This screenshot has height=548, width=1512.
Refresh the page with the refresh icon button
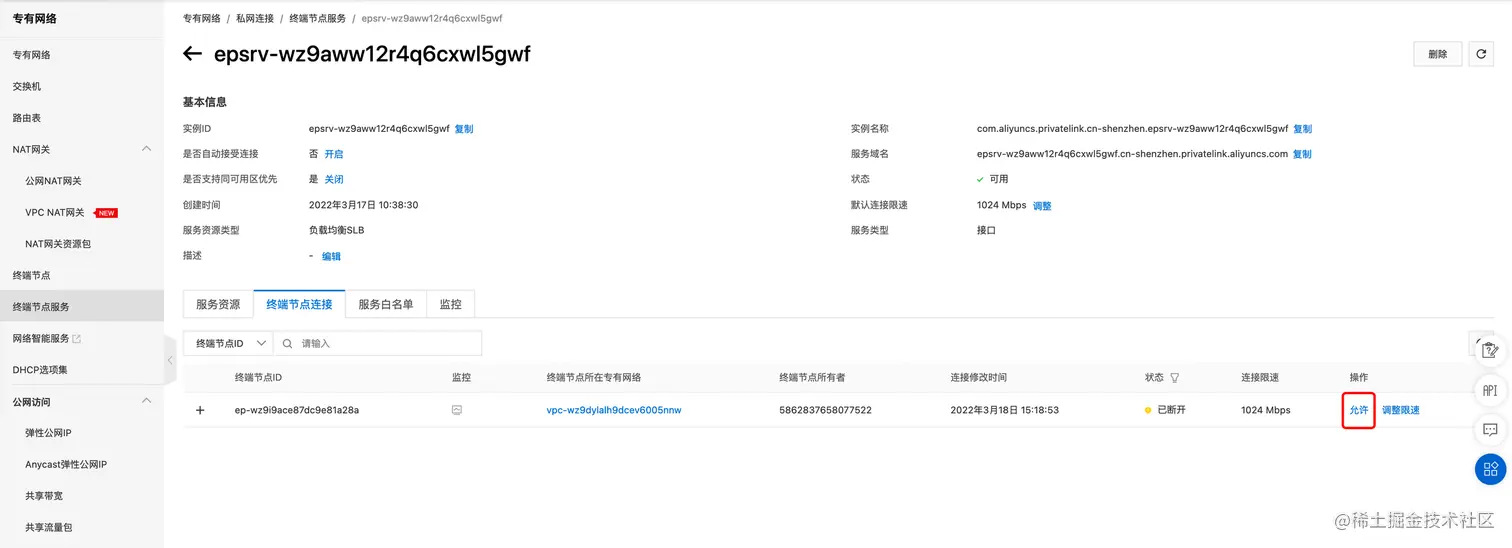[x=1482, y=54]
